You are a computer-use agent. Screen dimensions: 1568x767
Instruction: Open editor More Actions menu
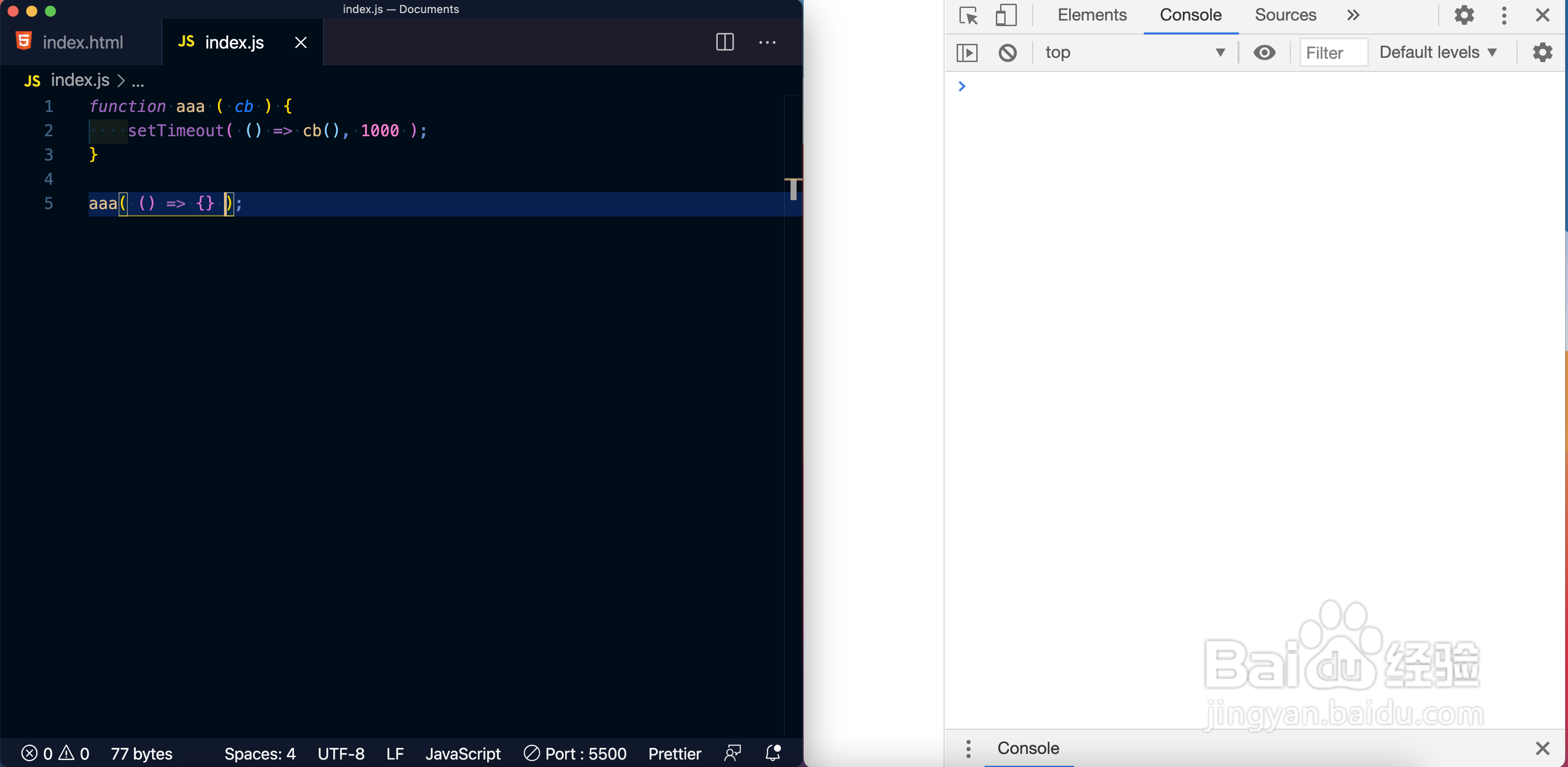click(767, 42)
